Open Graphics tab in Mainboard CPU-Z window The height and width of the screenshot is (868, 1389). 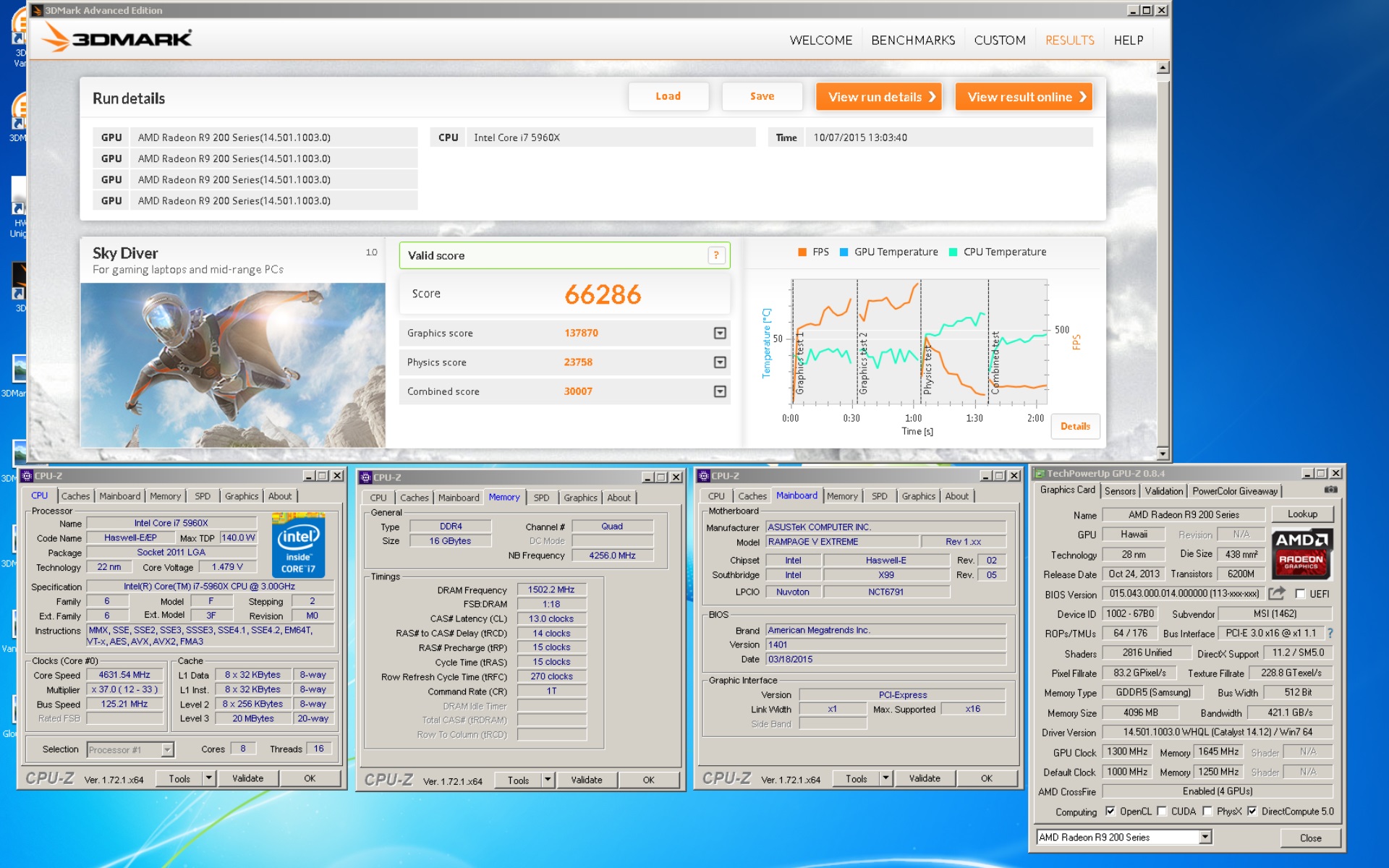[x=919, y=496]
